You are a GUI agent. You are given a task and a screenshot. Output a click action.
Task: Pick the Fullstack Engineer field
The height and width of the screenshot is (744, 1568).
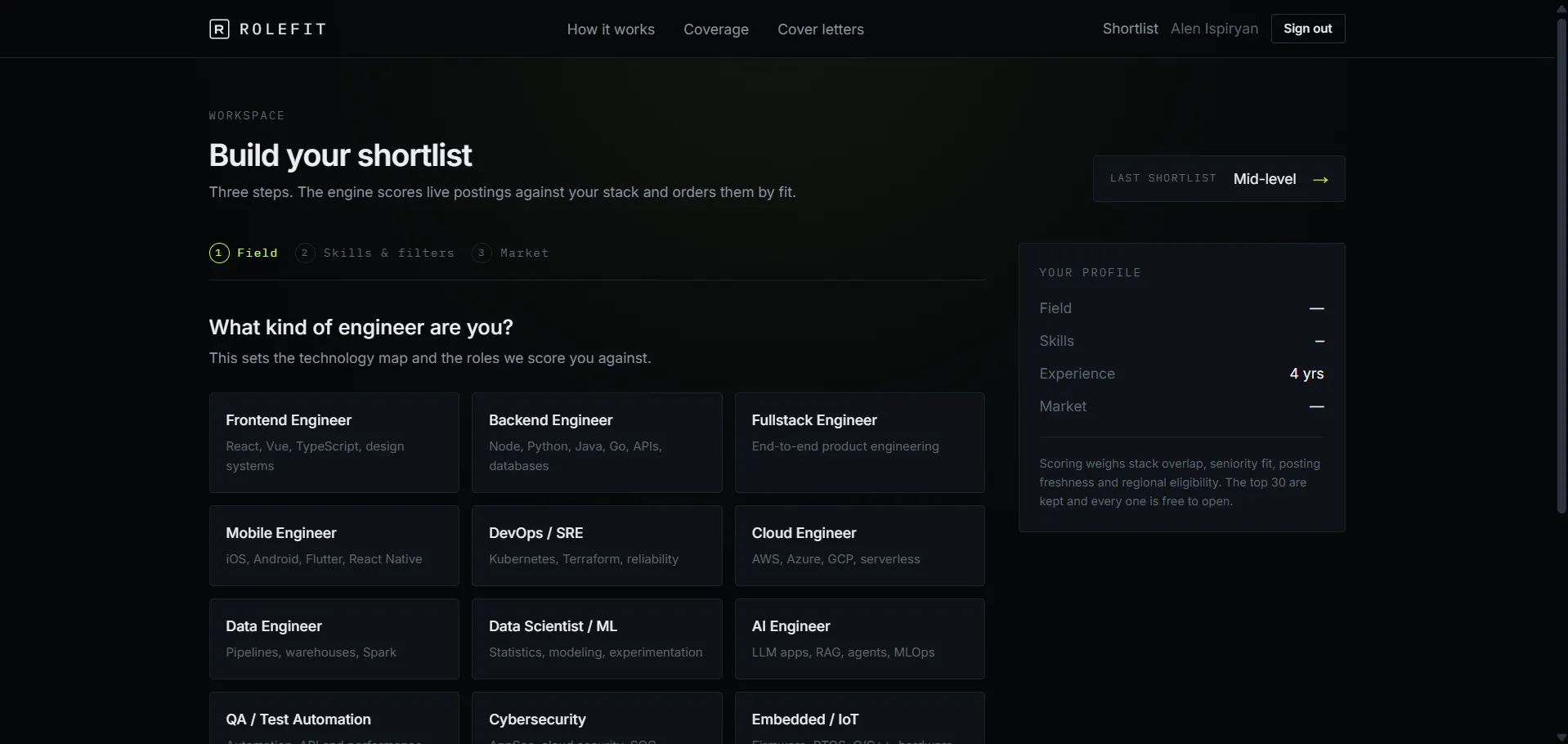860,443
